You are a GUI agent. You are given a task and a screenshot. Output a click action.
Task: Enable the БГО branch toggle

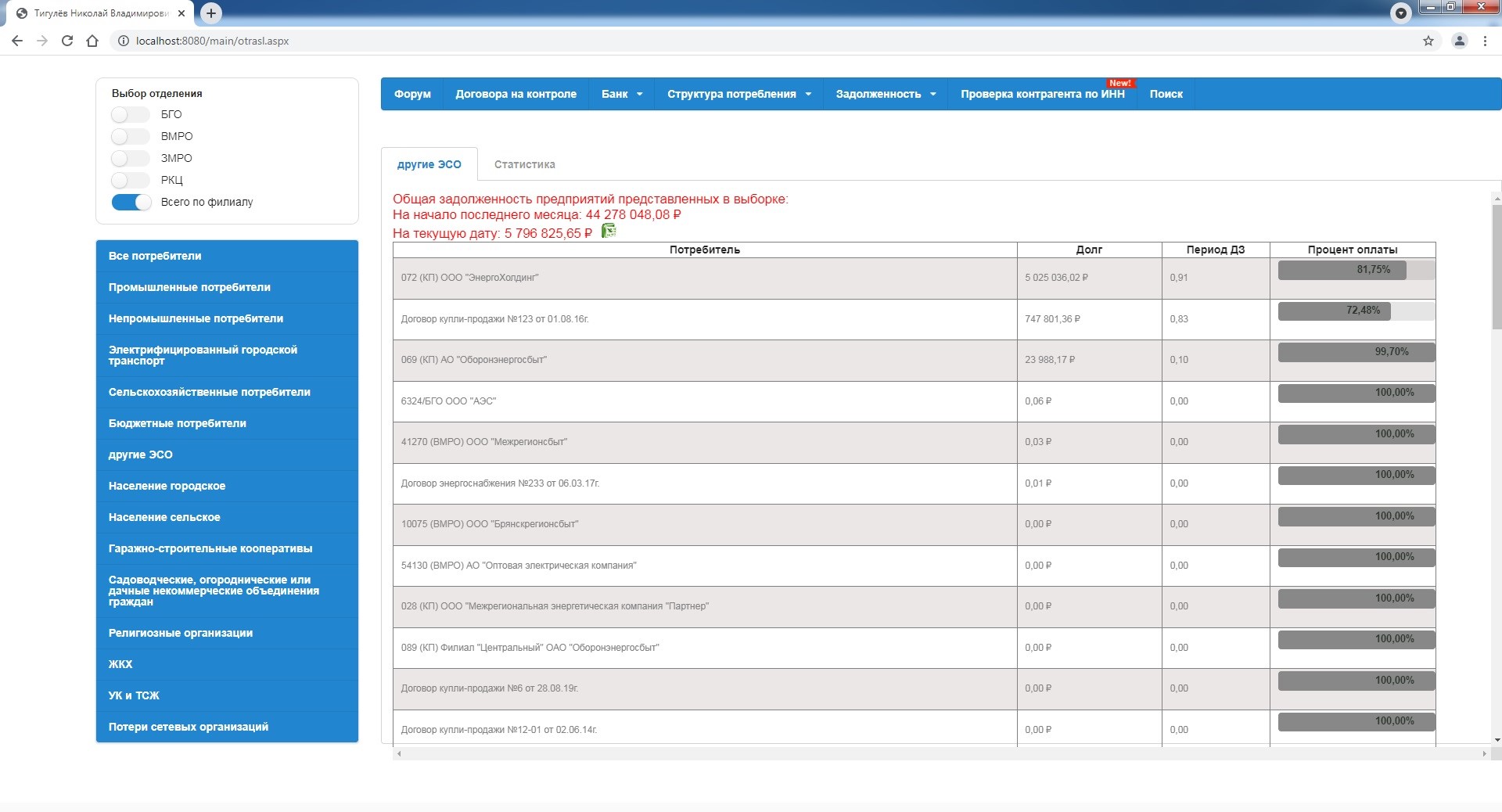point(130,115)
